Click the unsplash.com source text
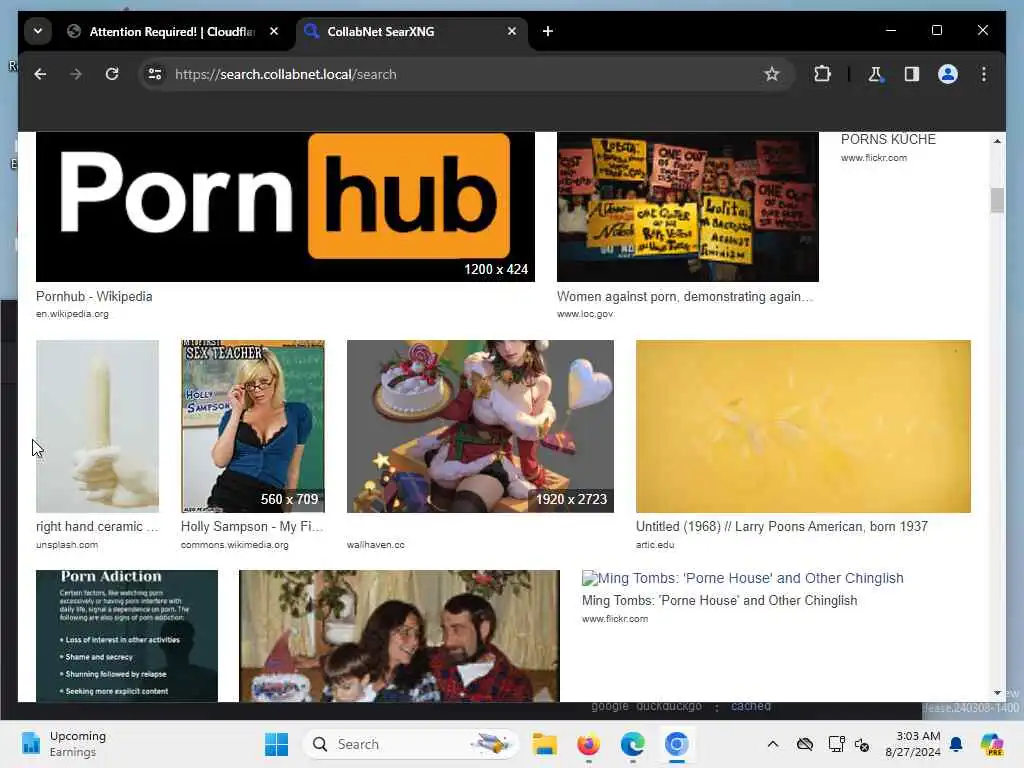 (67, 545)
